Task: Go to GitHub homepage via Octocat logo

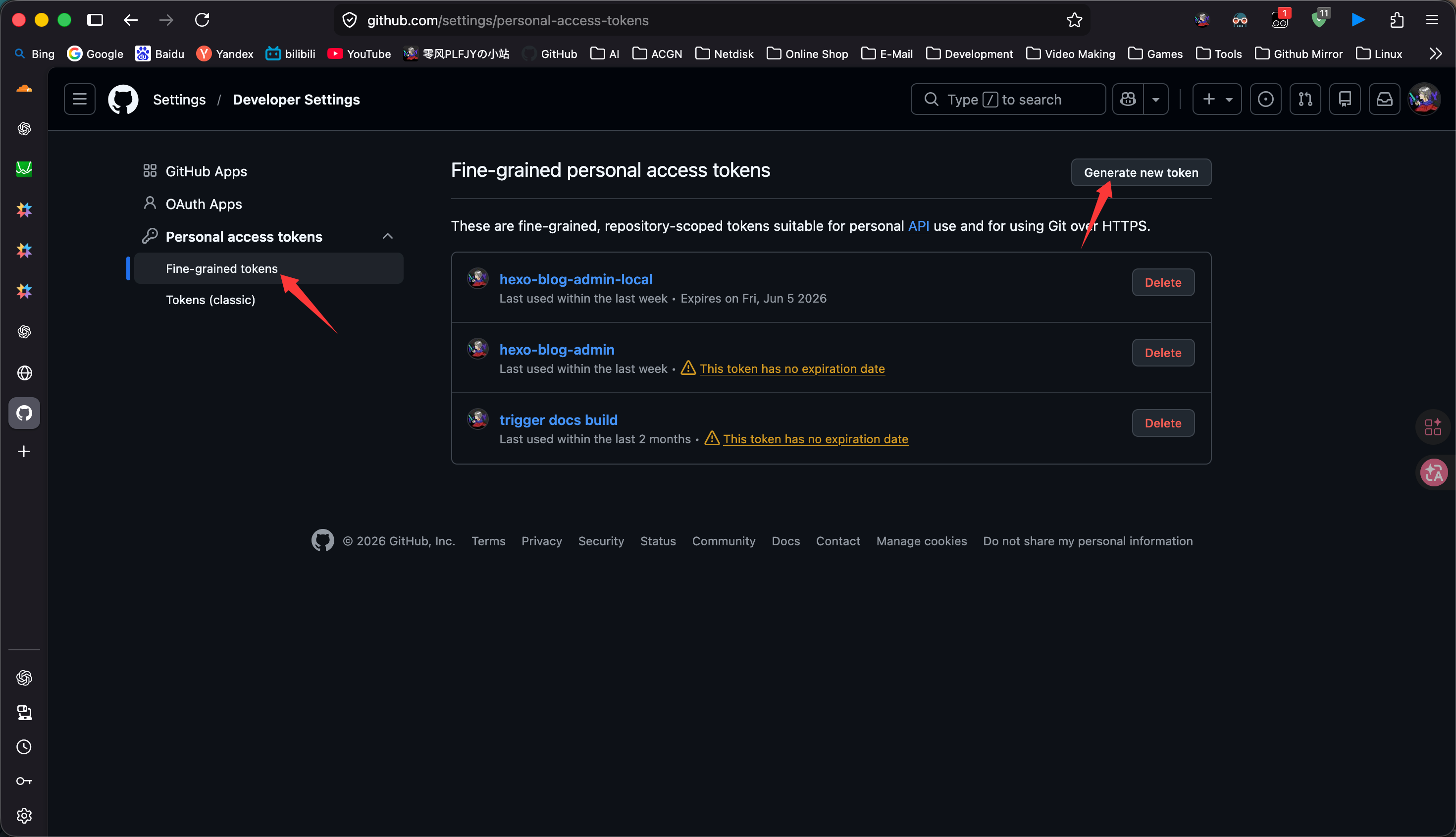Action: point(123,100)
